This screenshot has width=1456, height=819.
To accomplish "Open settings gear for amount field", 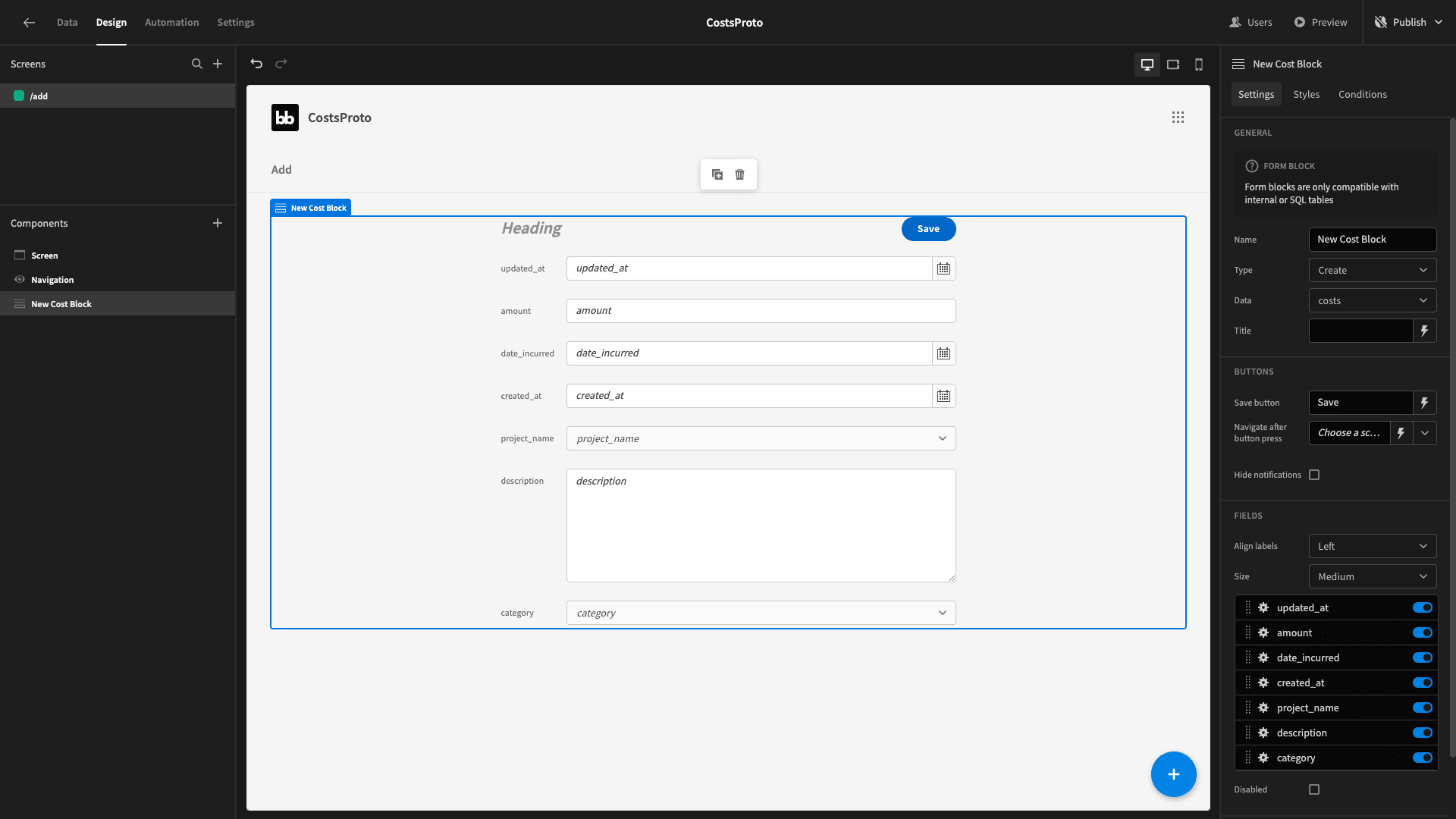I will (1263, 632).
